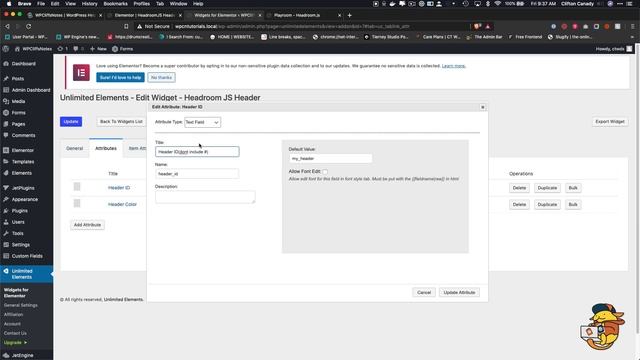Open the Media sidebar menu
This screenshot has height=360, width=640.
18,101
